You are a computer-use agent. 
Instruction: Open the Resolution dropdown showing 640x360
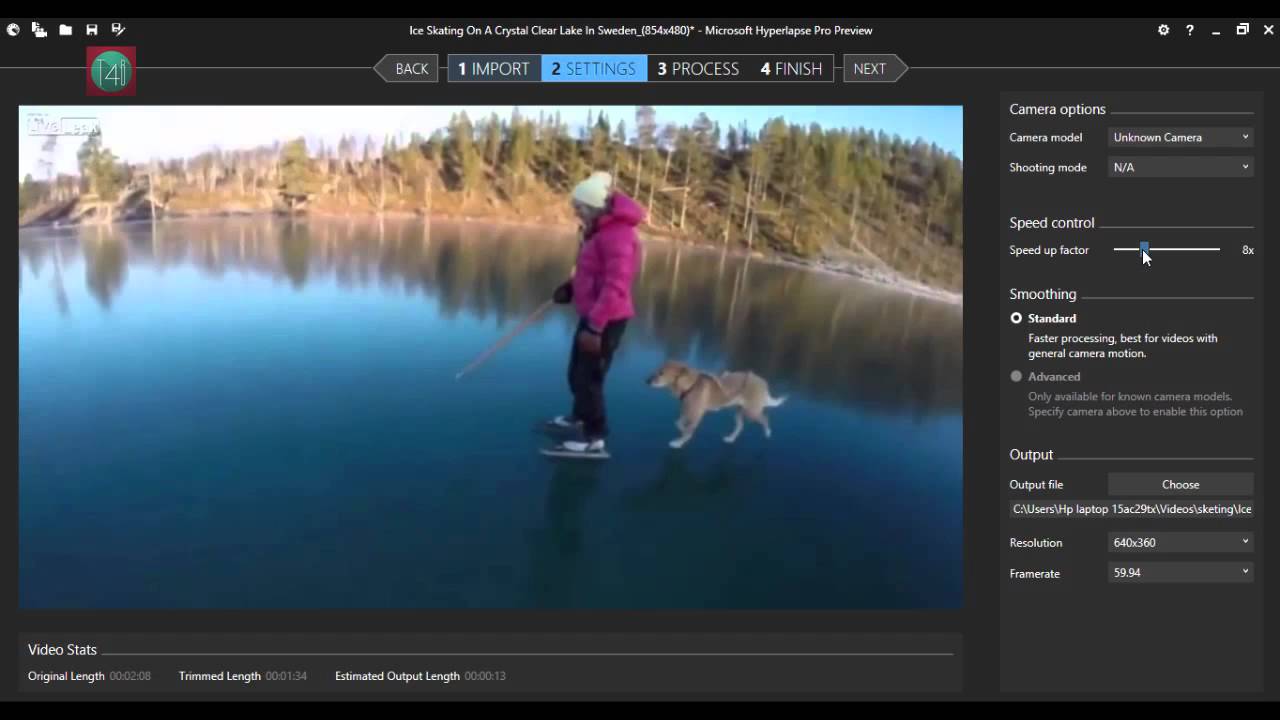[x=1180, y=542]
